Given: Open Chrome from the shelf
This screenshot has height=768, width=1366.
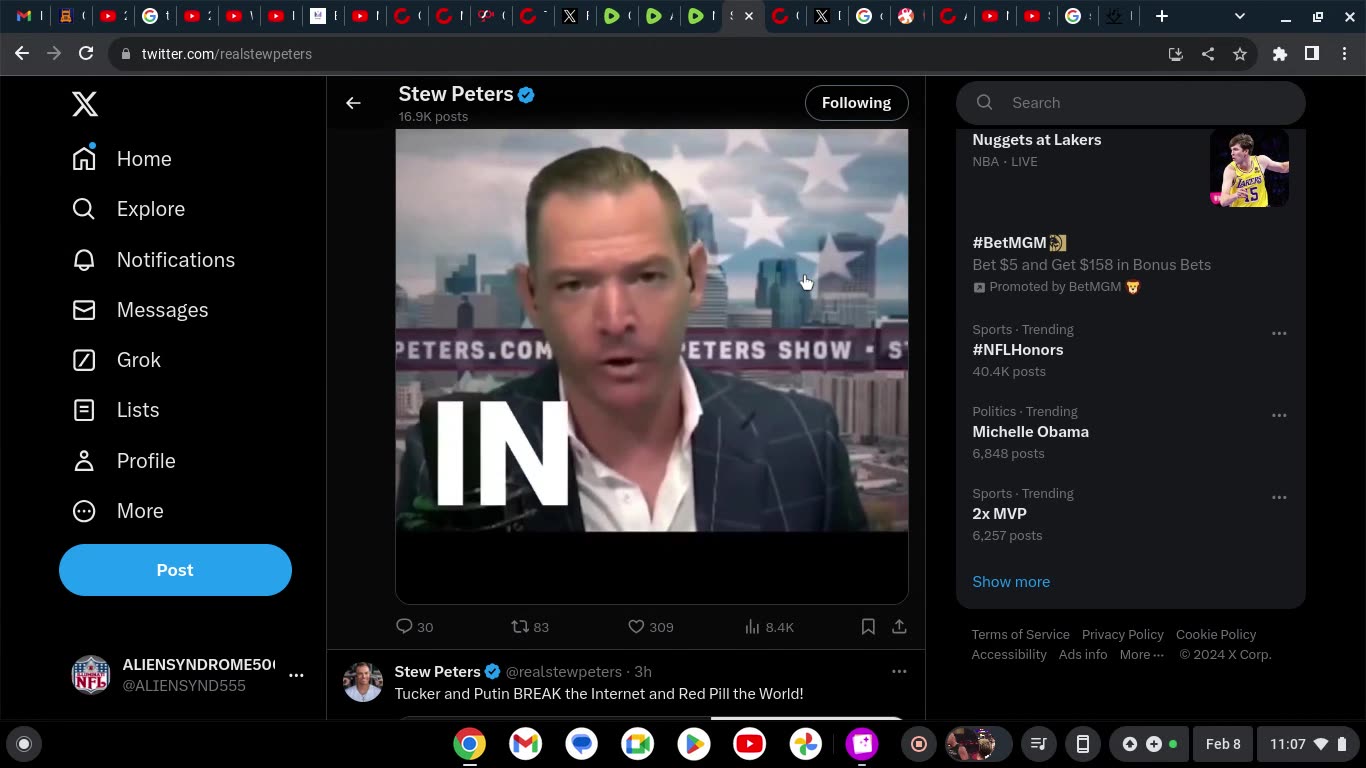Looking at the screenshot, I should 470,744.
